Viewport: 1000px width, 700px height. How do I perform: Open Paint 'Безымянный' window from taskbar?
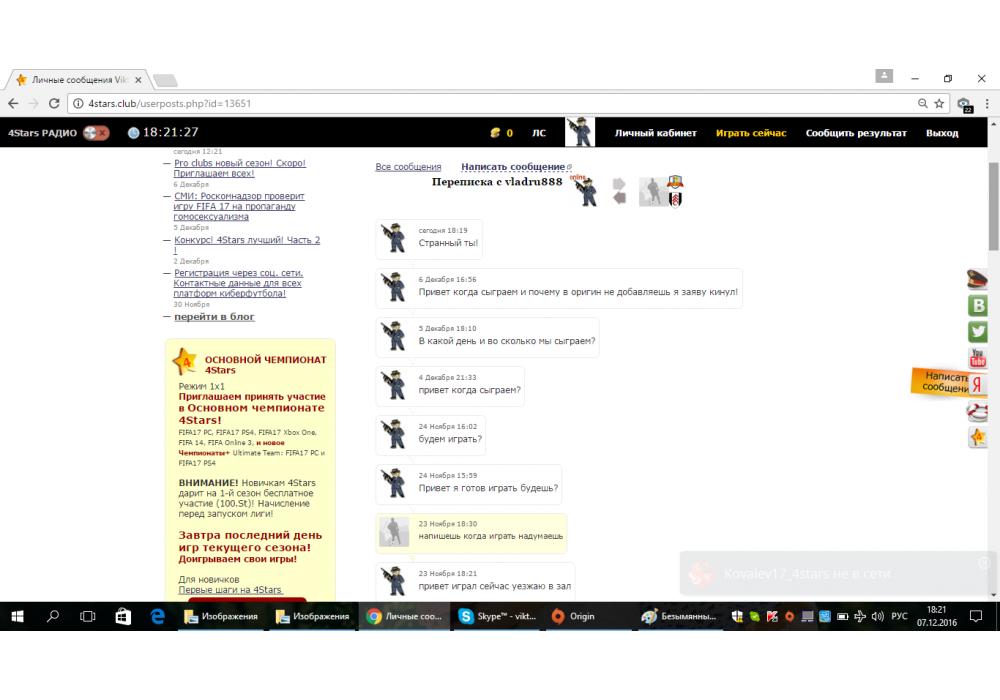coord(680,616)
